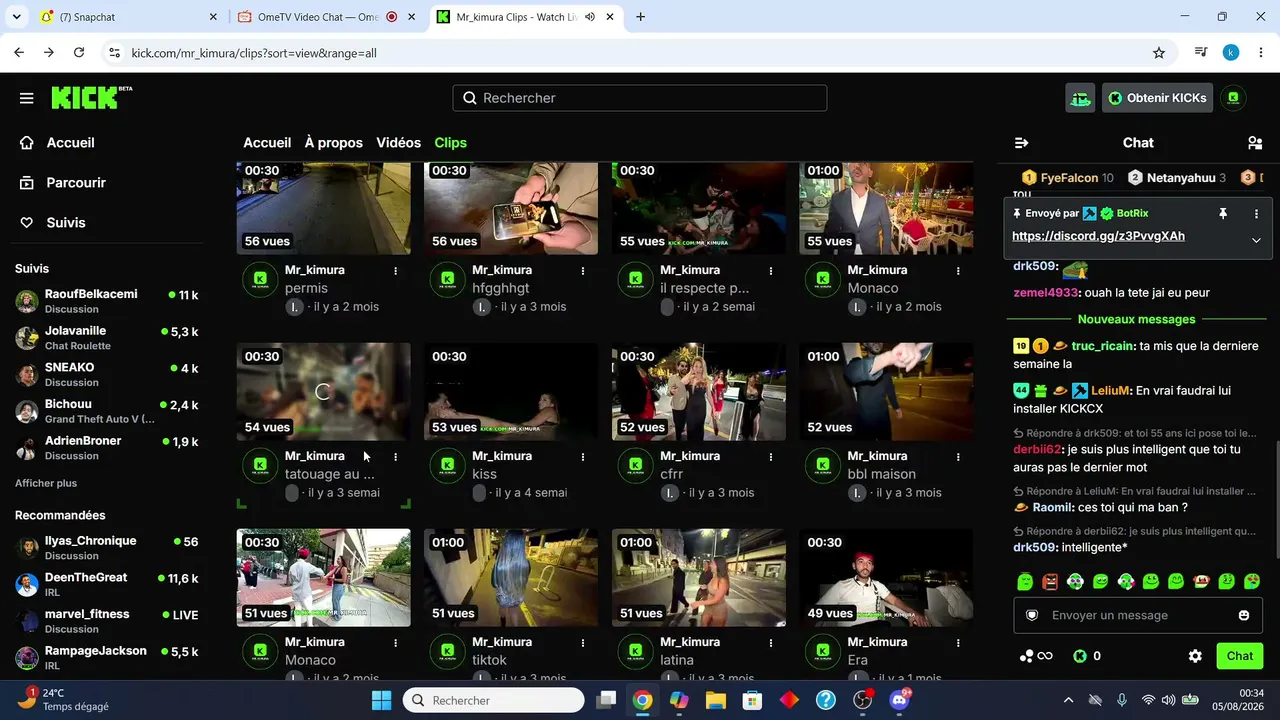Open options for the 'permis' clip
The height and width of the screenshot is (720, 1280).
[x=396, y=270]
